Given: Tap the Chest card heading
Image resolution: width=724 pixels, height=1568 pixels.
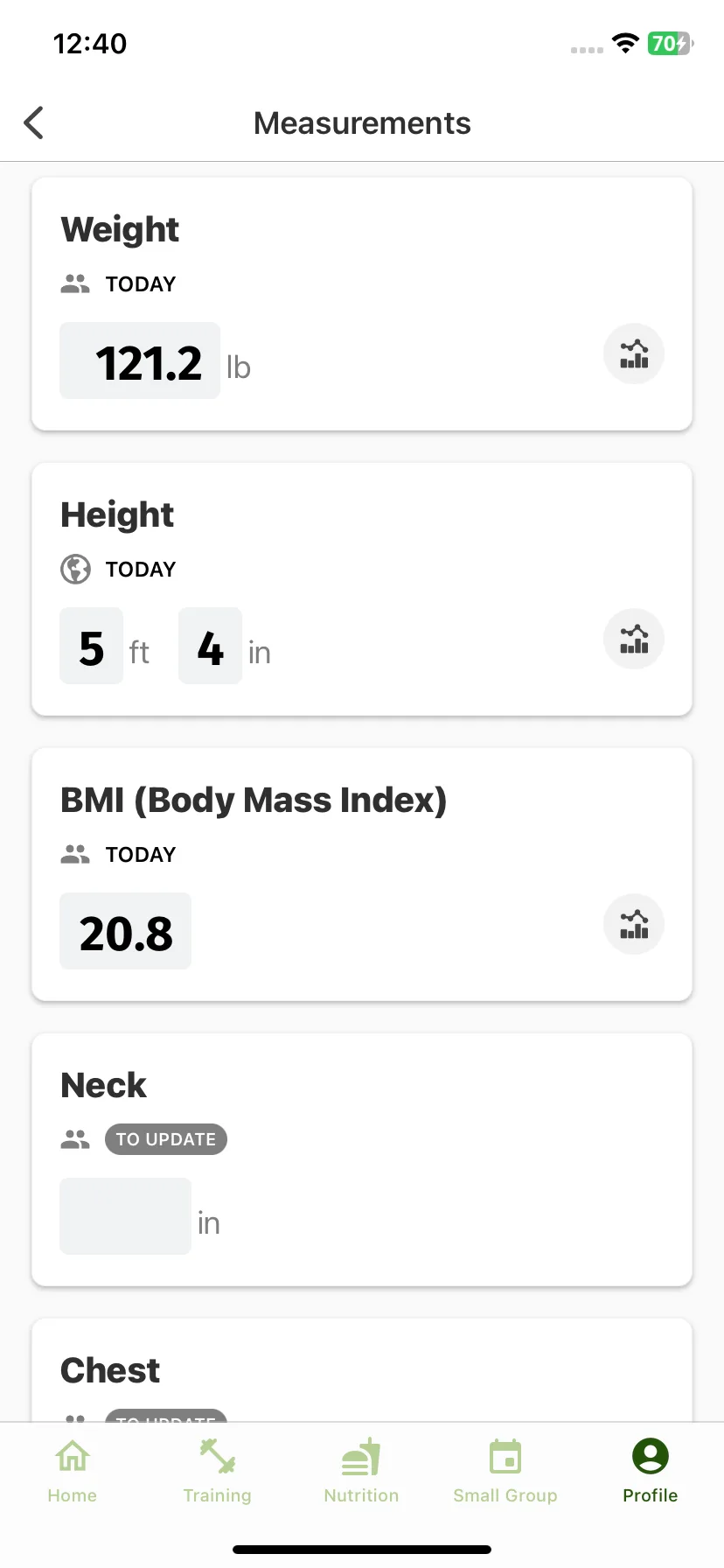Looking at the screenshot, I should click(x=110, y=1370).
